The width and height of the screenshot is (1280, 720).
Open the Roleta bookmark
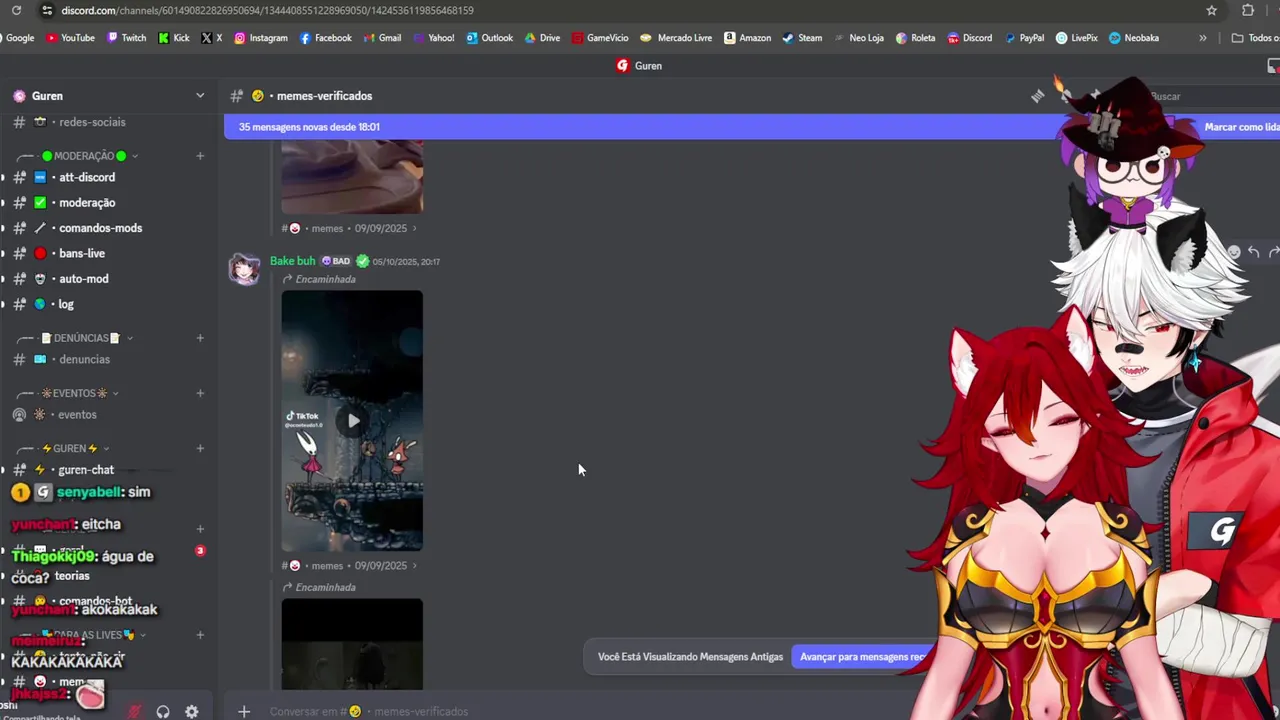915,38
